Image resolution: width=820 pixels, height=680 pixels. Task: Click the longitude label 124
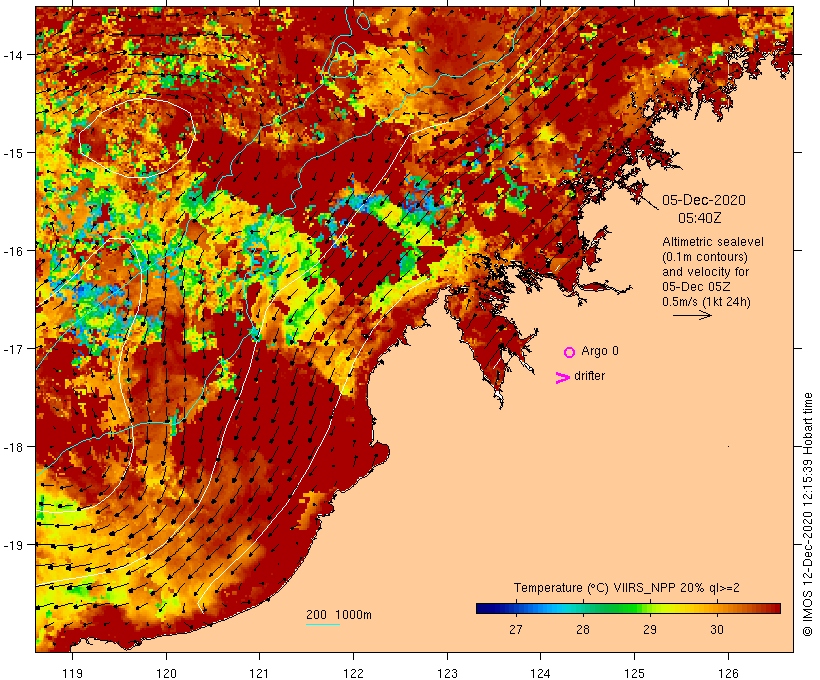click(x=541, y=673)
